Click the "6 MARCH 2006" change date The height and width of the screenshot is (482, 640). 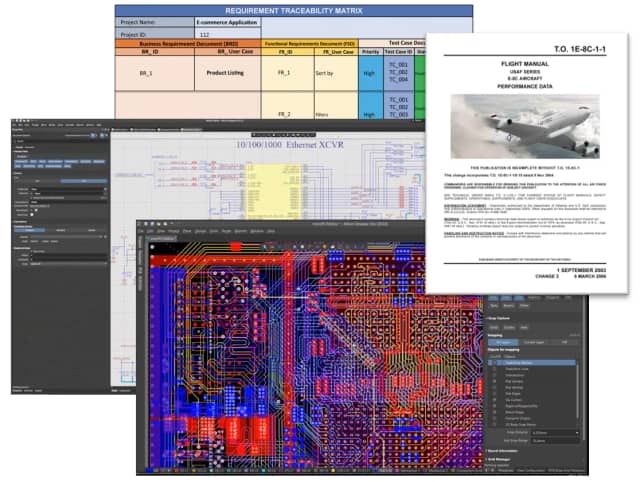[x=590, y=276]
